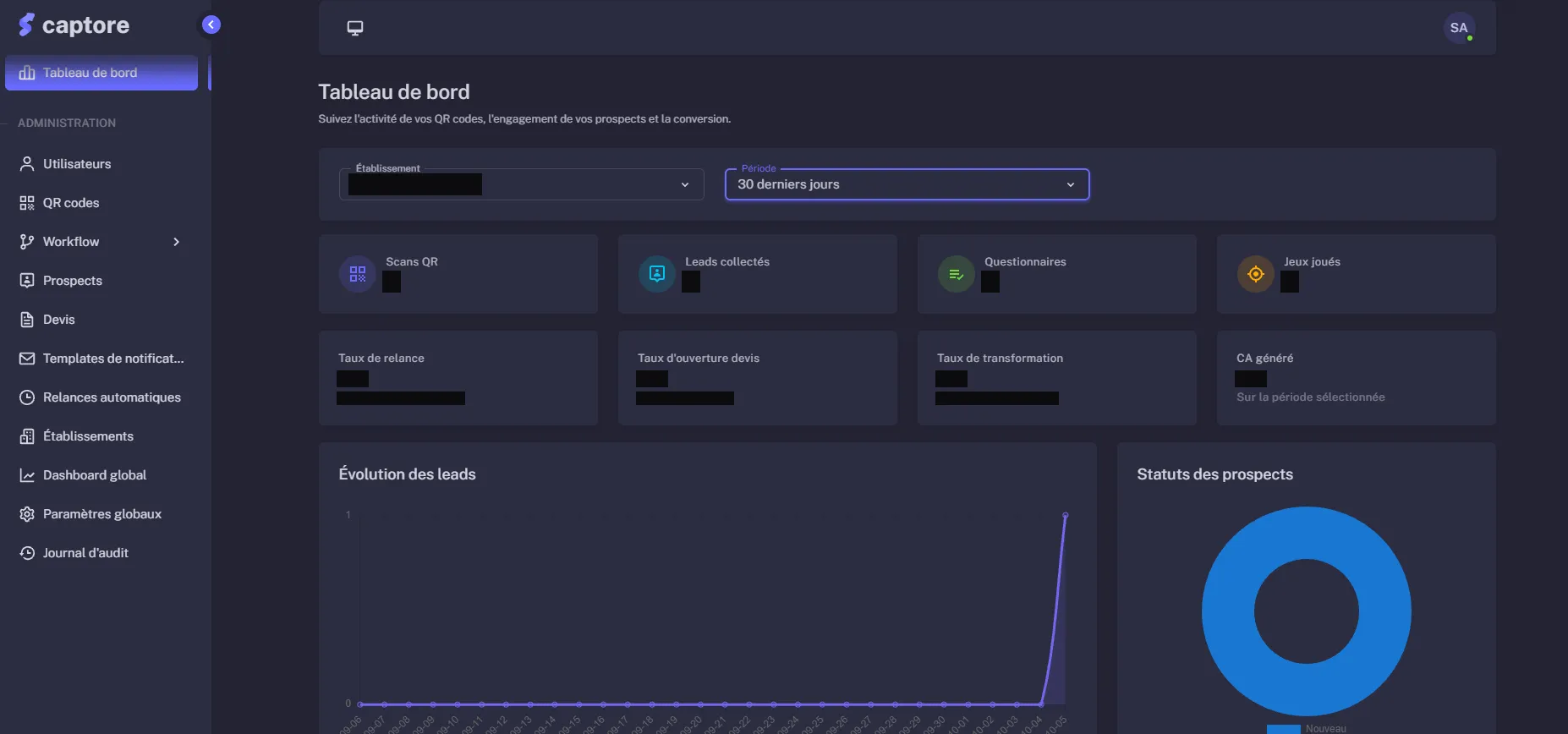Screen dimensions: 1568x734
Task: Click the Paramètres globaux gear icon
Action: click(27, 514)
